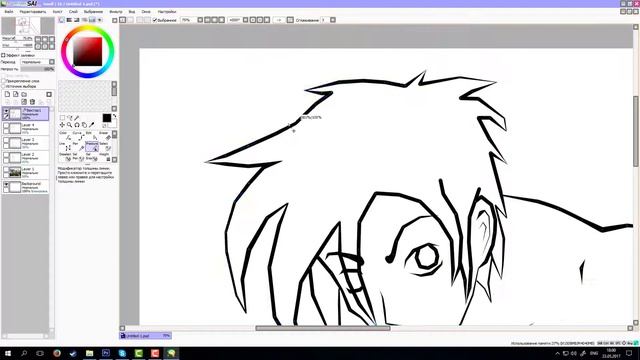Create a new layer folder
Screen dimensions: 640x360
click(x=24, y=94)
